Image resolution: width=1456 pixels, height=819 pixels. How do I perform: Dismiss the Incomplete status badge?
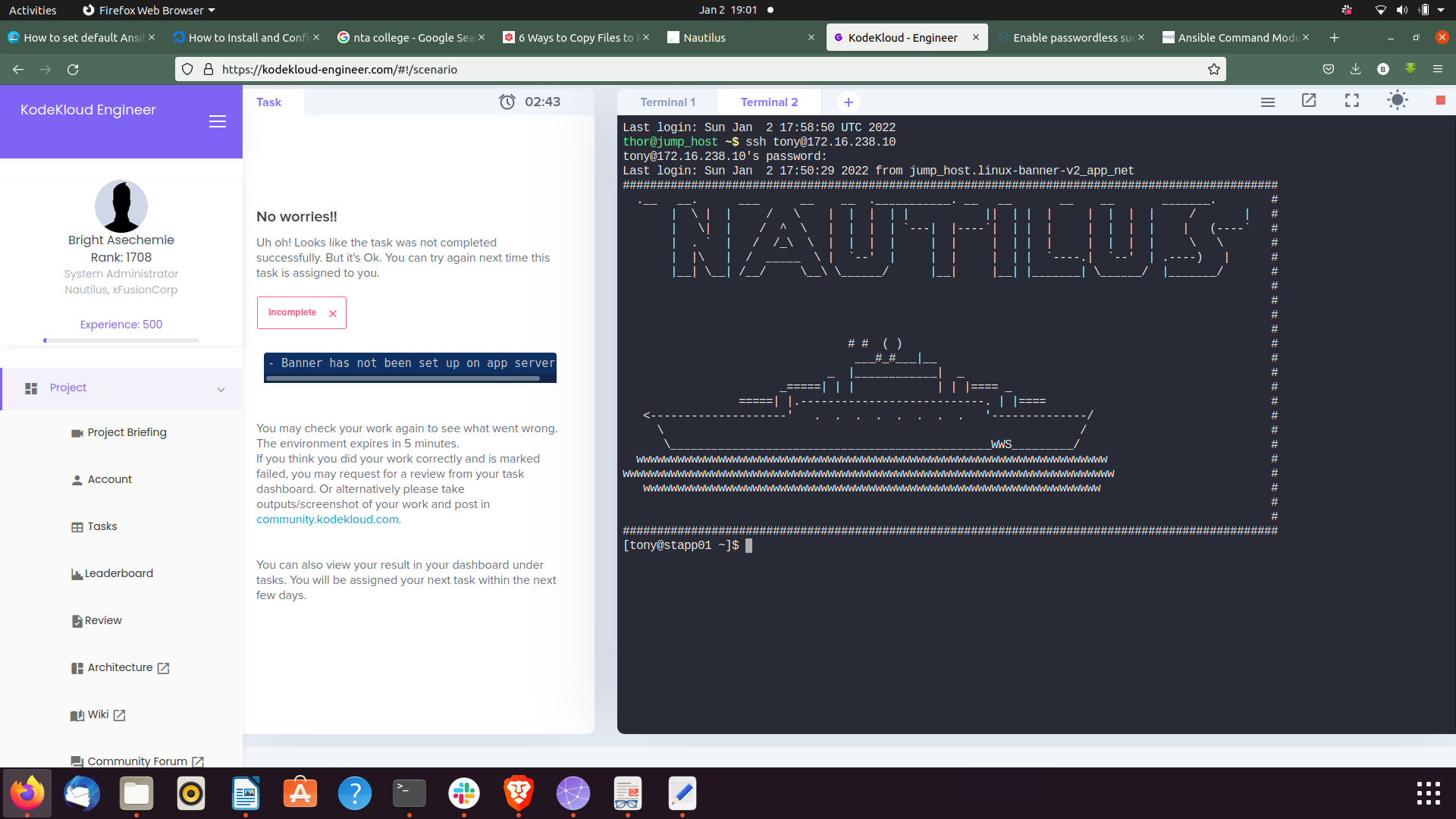(333, 314)
